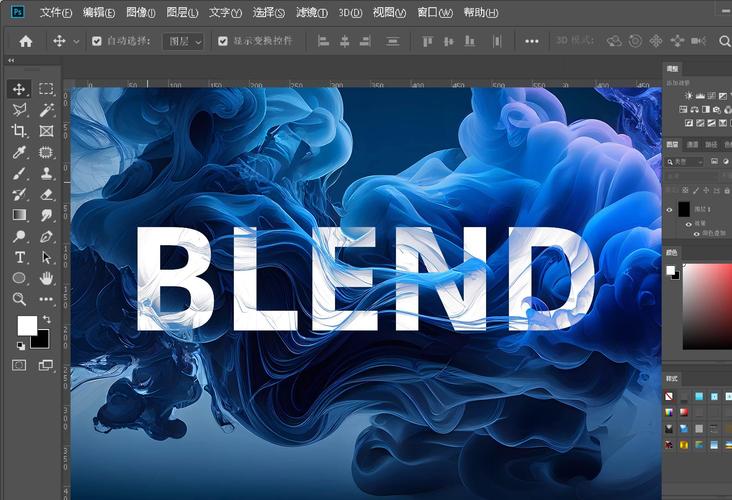The width and height of the screenshot is (732, 500).
Task: Select the Eyedropper tool
Action: (x=19, y=152)
